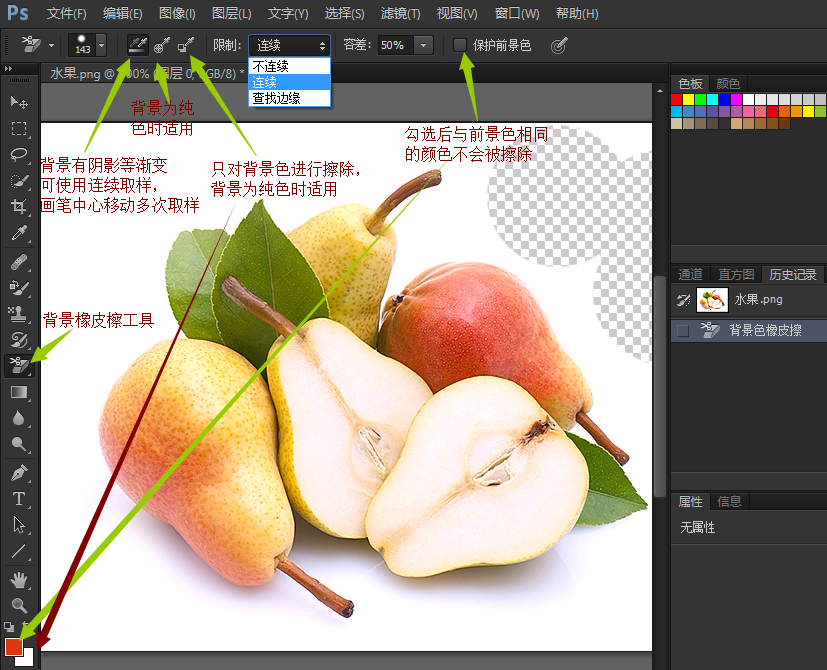This screenshot has height=670, width=827.
Task: Select the Path Selection tool
Action: tap(19, 525)
